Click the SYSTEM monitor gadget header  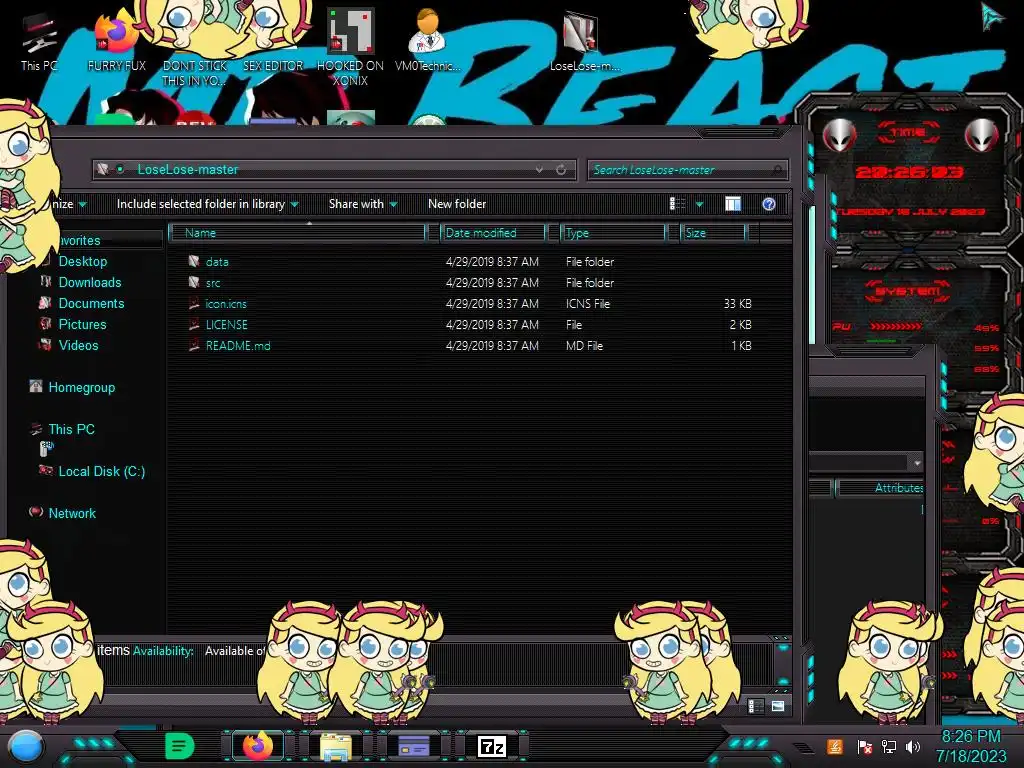(908, 291)
